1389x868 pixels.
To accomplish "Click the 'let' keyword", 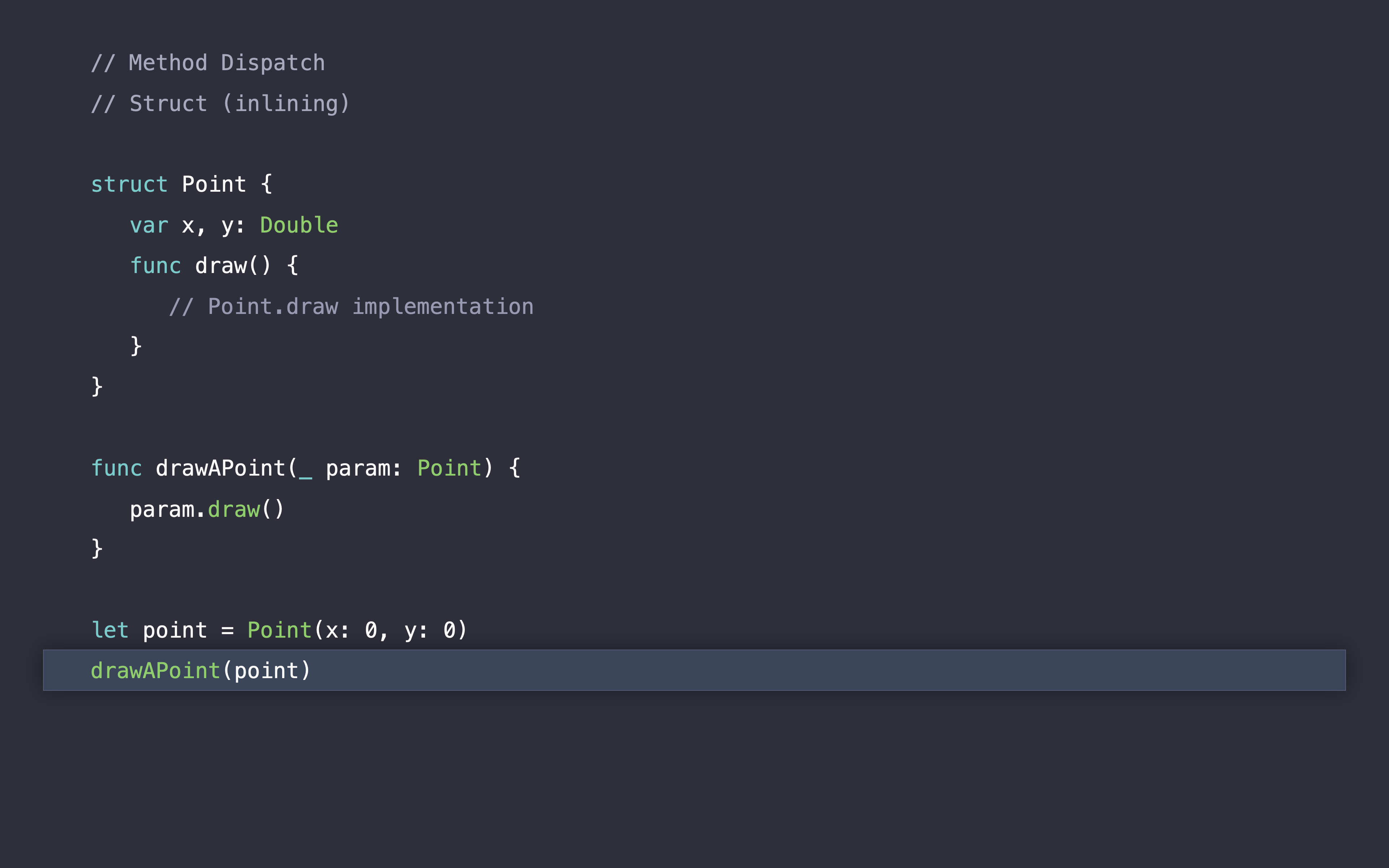I will (110, 630).
